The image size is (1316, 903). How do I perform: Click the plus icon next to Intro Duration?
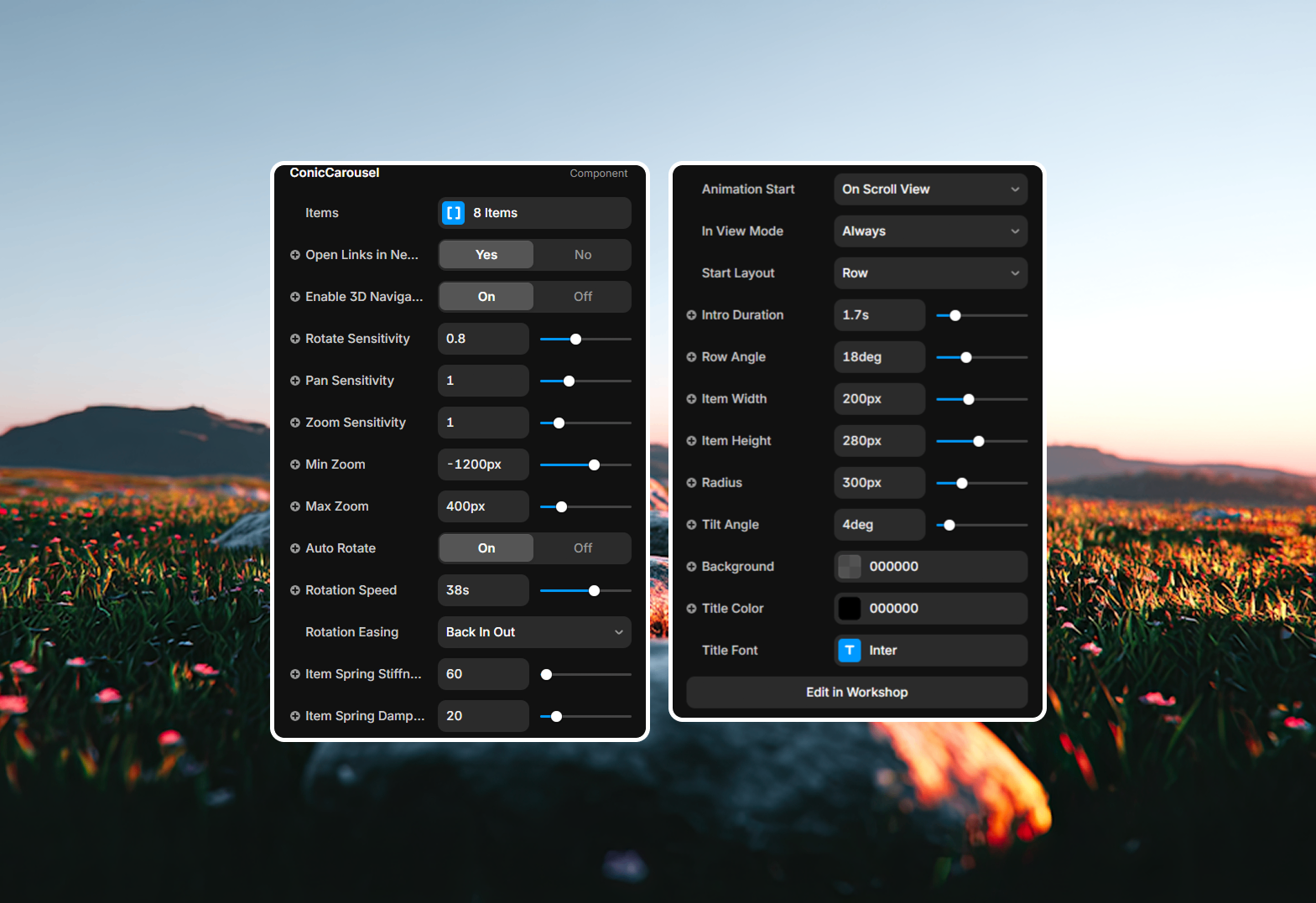691,315
